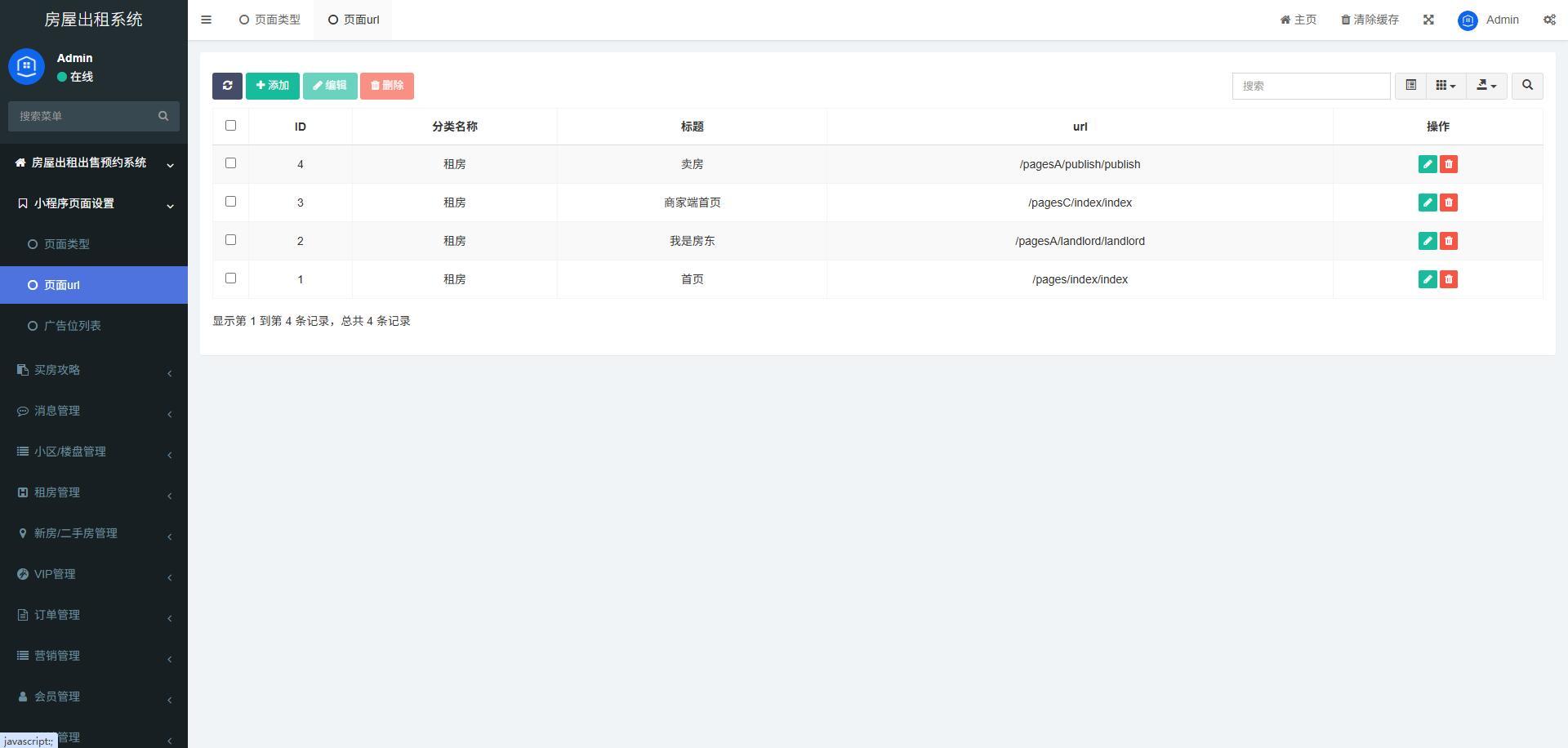The width and height of the screenshot is (1568, 748).
Task: Check the checkbox for row ID 2
Action: click(x=230, y=240)
